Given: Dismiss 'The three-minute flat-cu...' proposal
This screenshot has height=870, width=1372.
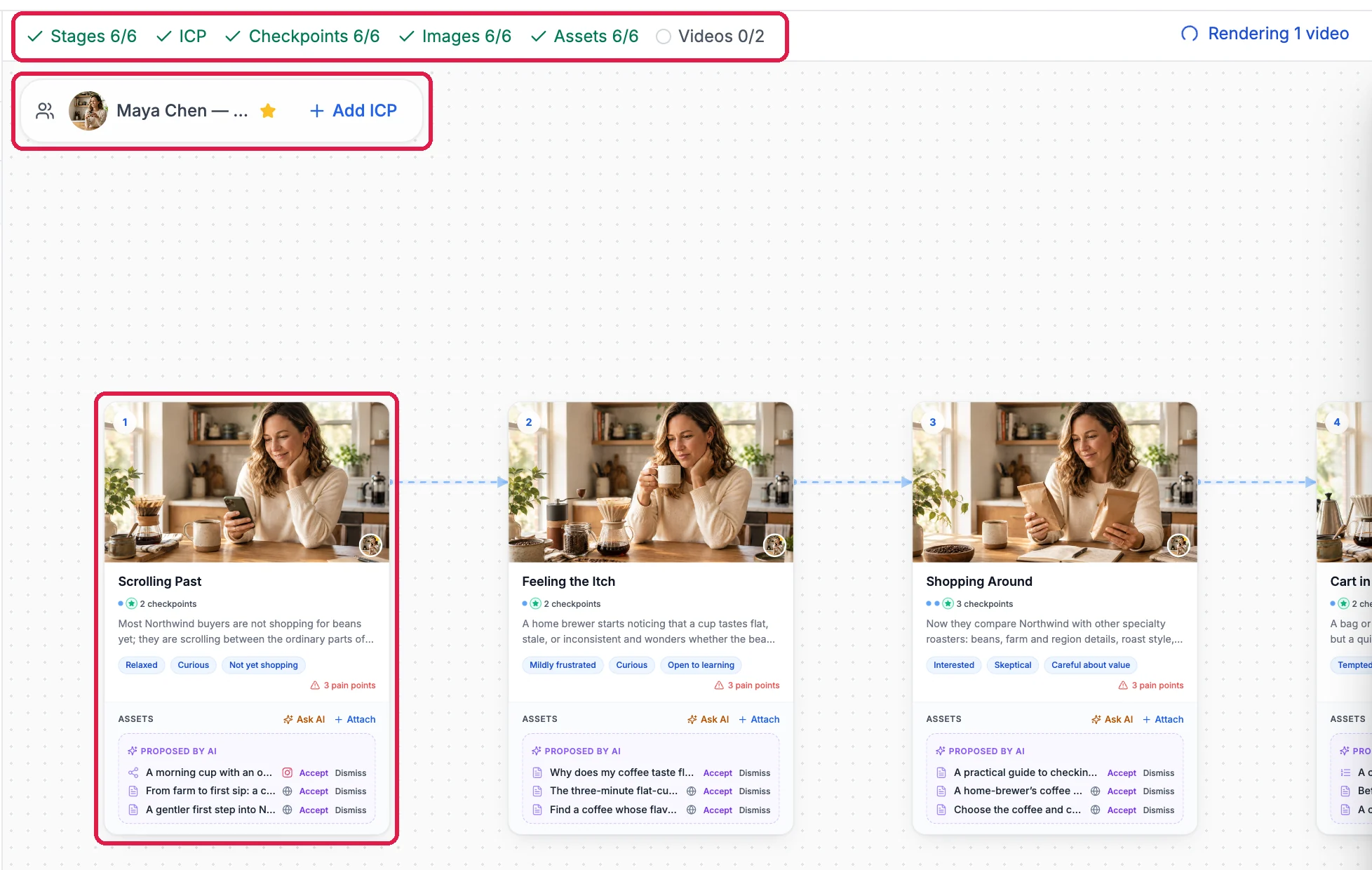Looking at the screenshot, I should click(x=755, y=791).
